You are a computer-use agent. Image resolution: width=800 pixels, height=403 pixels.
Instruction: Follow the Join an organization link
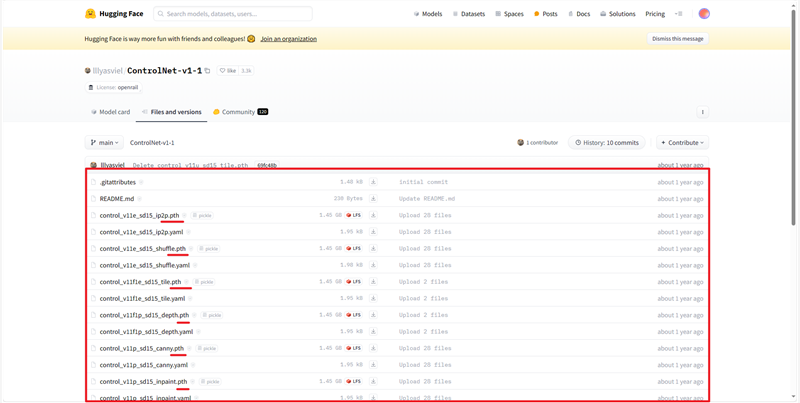pos(288,39)
